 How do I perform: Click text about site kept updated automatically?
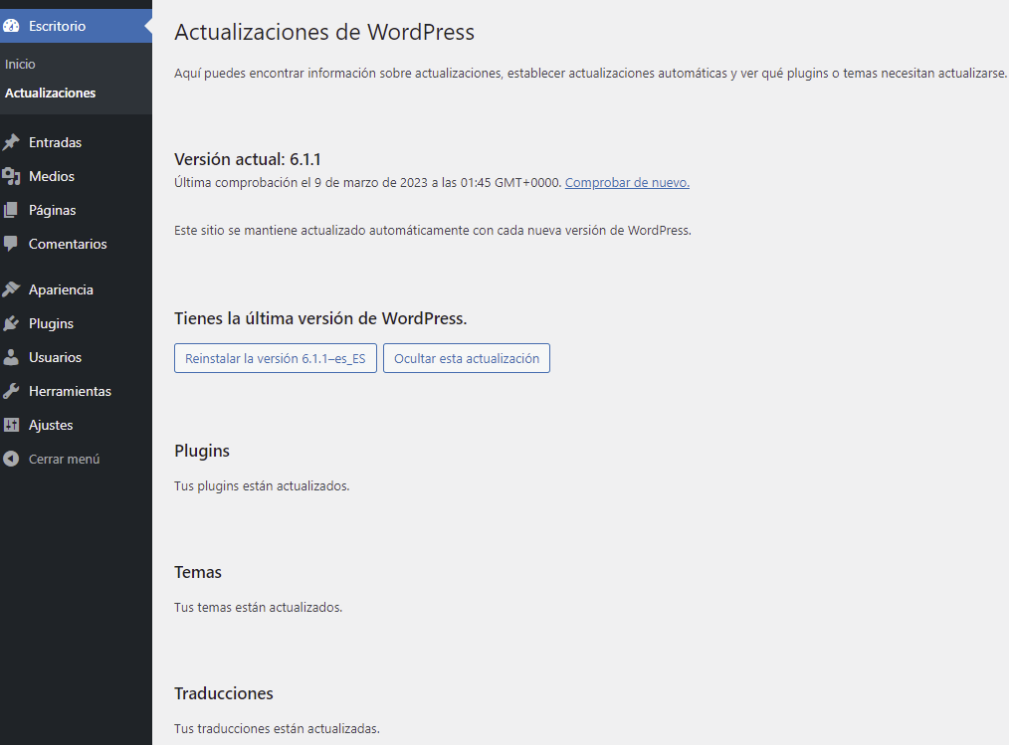(x=432, y=230)
